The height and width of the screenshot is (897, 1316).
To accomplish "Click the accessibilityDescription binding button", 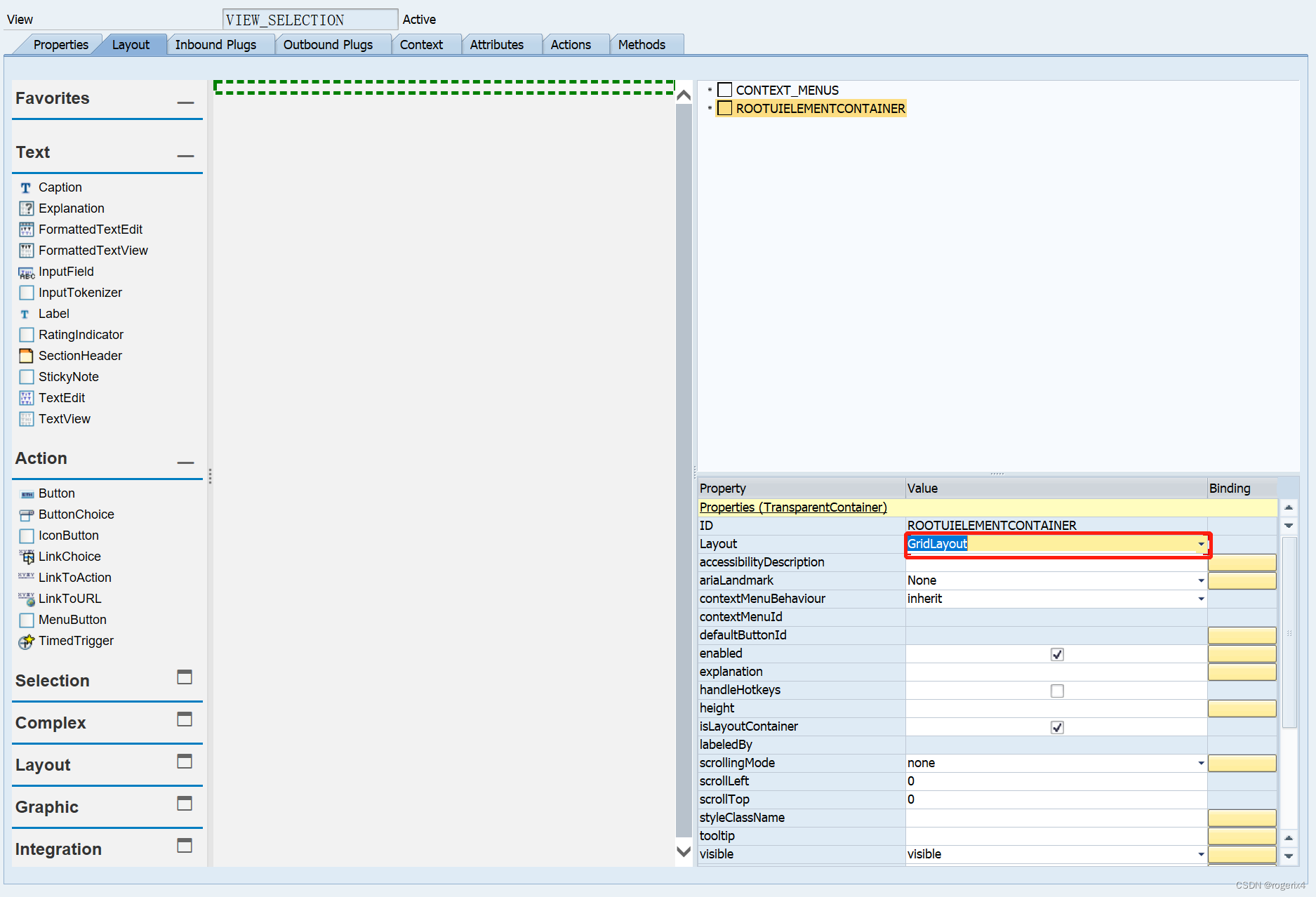I will tap(1242, 562).
